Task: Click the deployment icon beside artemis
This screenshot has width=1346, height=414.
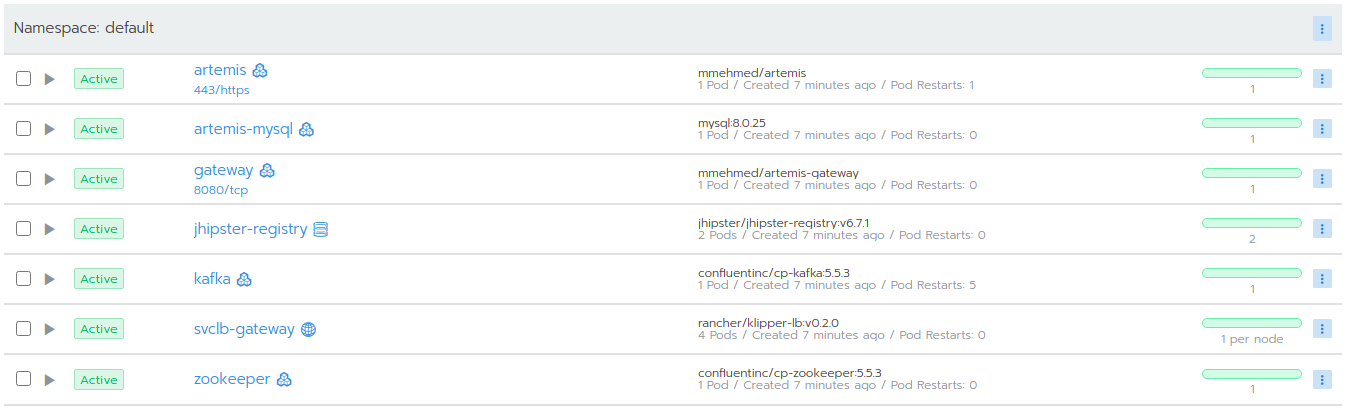Action: 260,70
